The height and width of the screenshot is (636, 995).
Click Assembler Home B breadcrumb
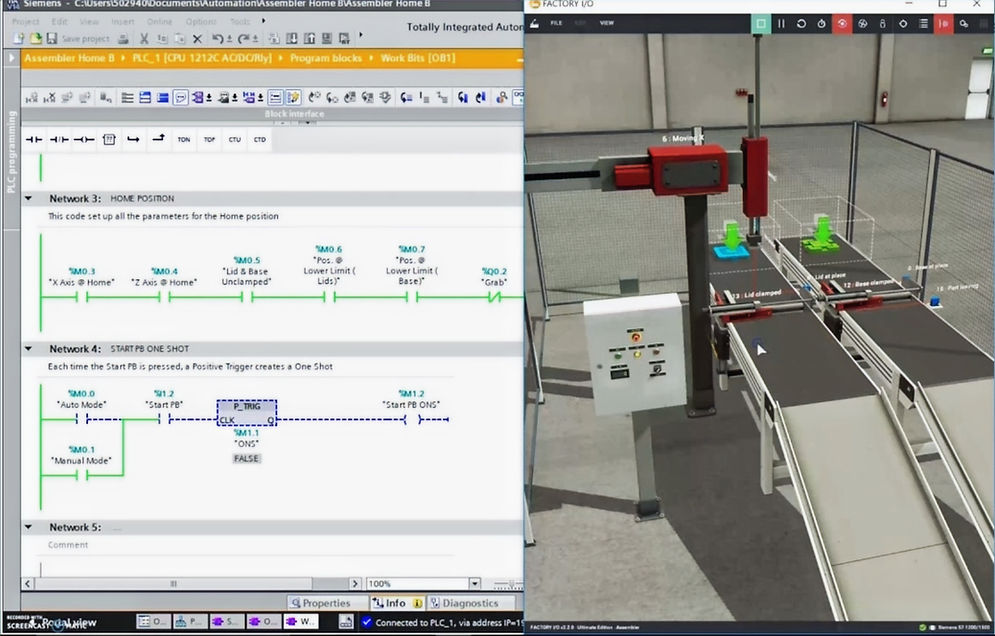pos(70,58)
